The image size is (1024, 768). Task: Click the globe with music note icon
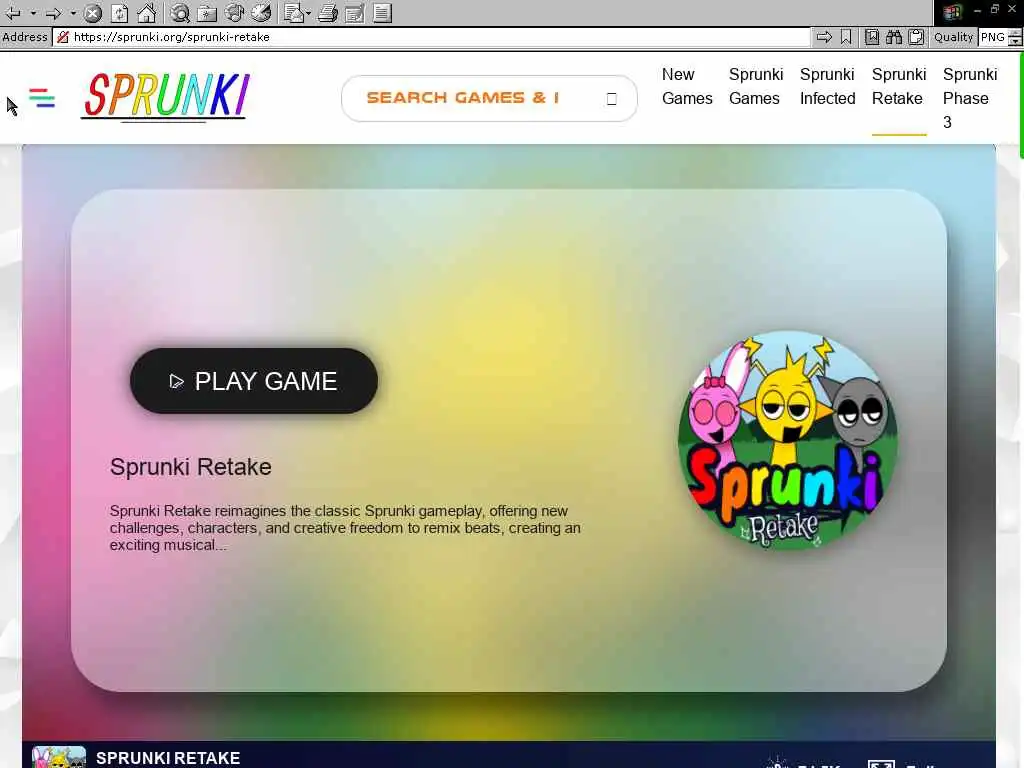tap(234, 12)
